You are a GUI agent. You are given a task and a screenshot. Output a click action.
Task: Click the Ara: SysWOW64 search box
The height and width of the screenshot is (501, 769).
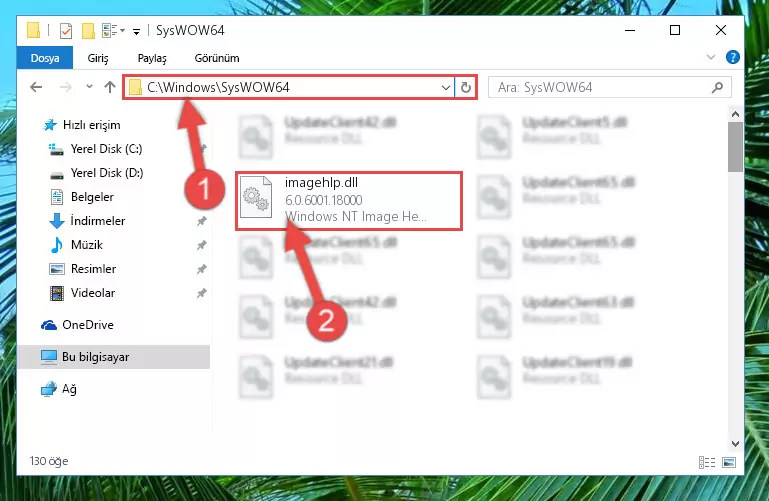tap(610, 87)
